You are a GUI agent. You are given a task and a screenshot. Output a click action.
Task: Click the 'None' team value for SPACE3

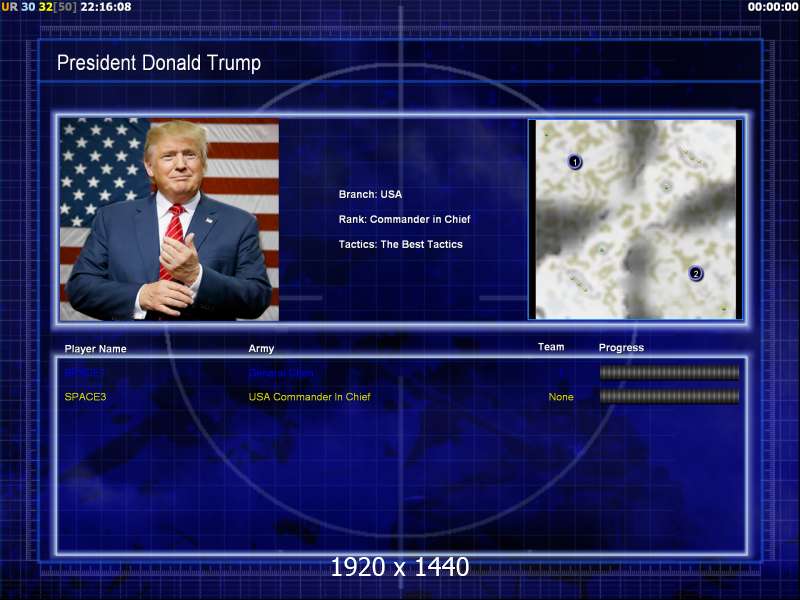click(x=561, y=397)
